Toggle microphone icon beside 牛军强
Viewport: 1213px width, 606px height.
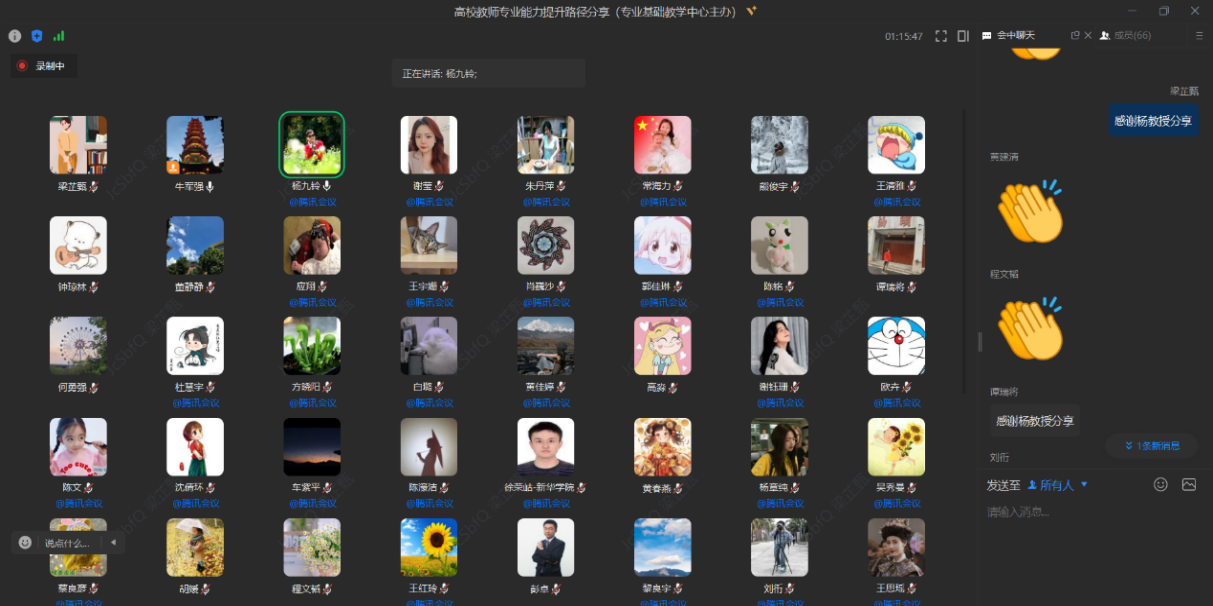tap(210, 186)
